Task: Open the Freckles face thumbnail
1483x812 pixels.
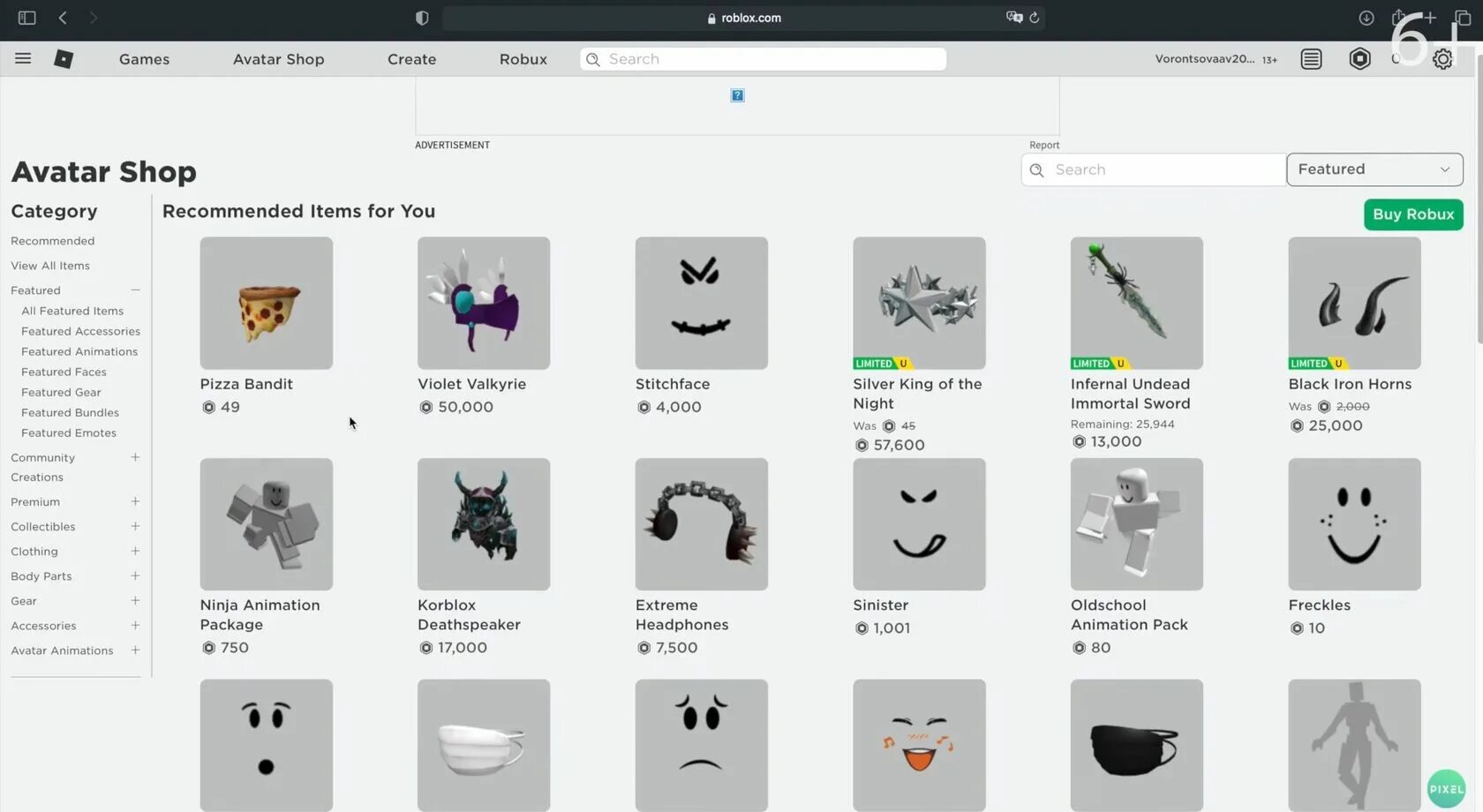Action: tap(1354, 524)
